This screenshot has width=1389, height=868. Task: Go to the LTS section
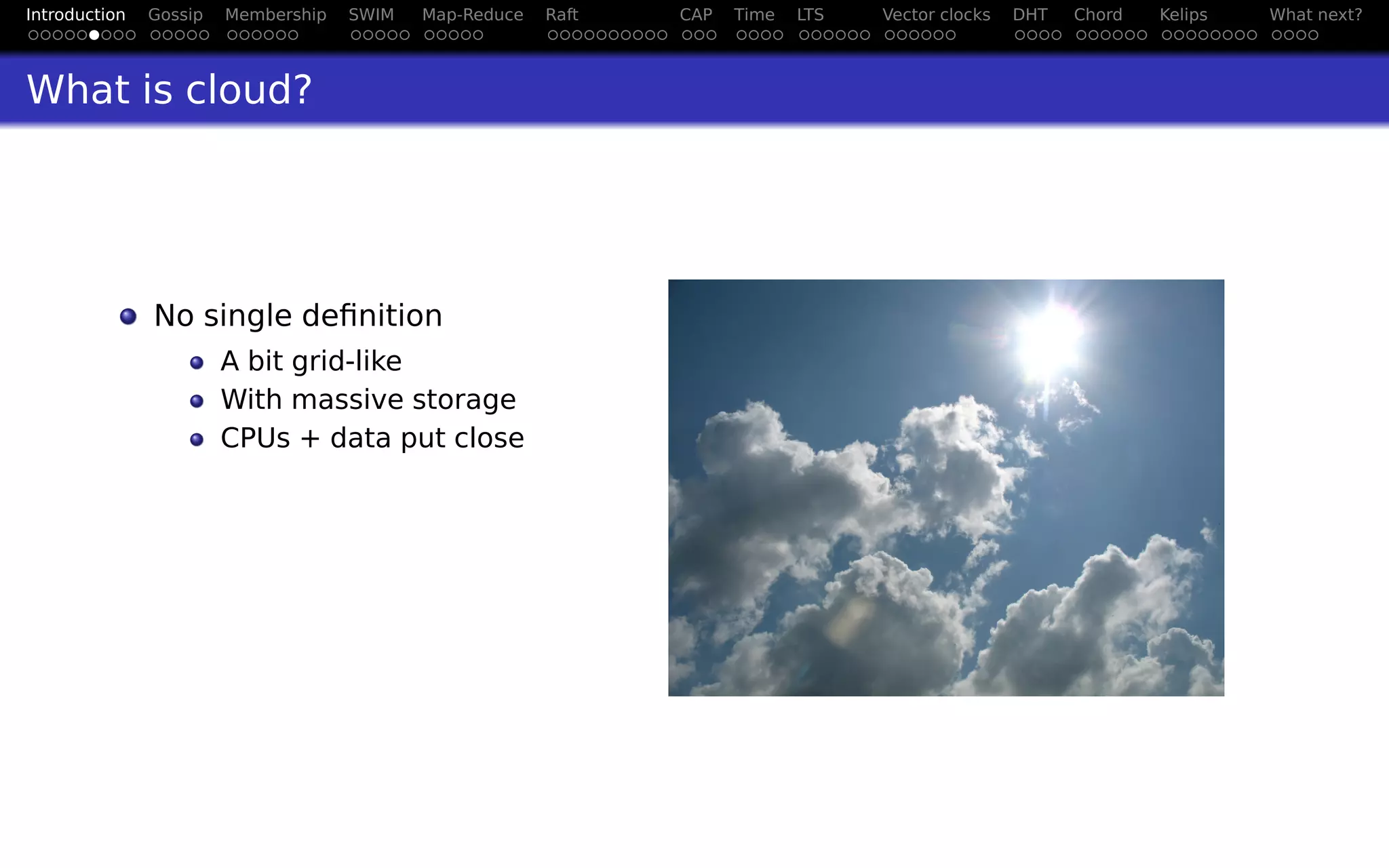810,15
